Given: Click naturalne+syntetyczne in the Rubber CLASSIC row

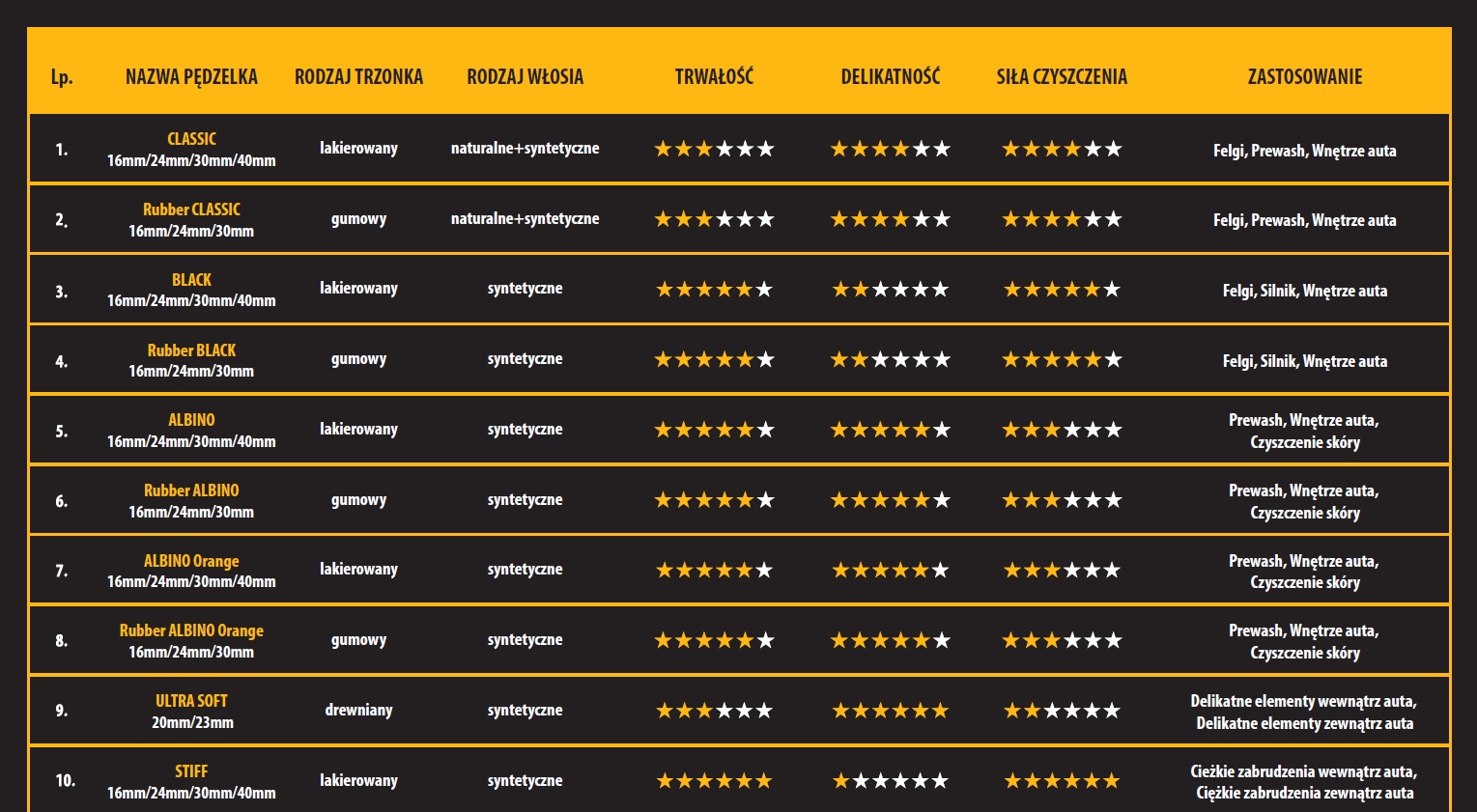Looking at the screenshot, I should pyautogui.click(x=525, y=219).
